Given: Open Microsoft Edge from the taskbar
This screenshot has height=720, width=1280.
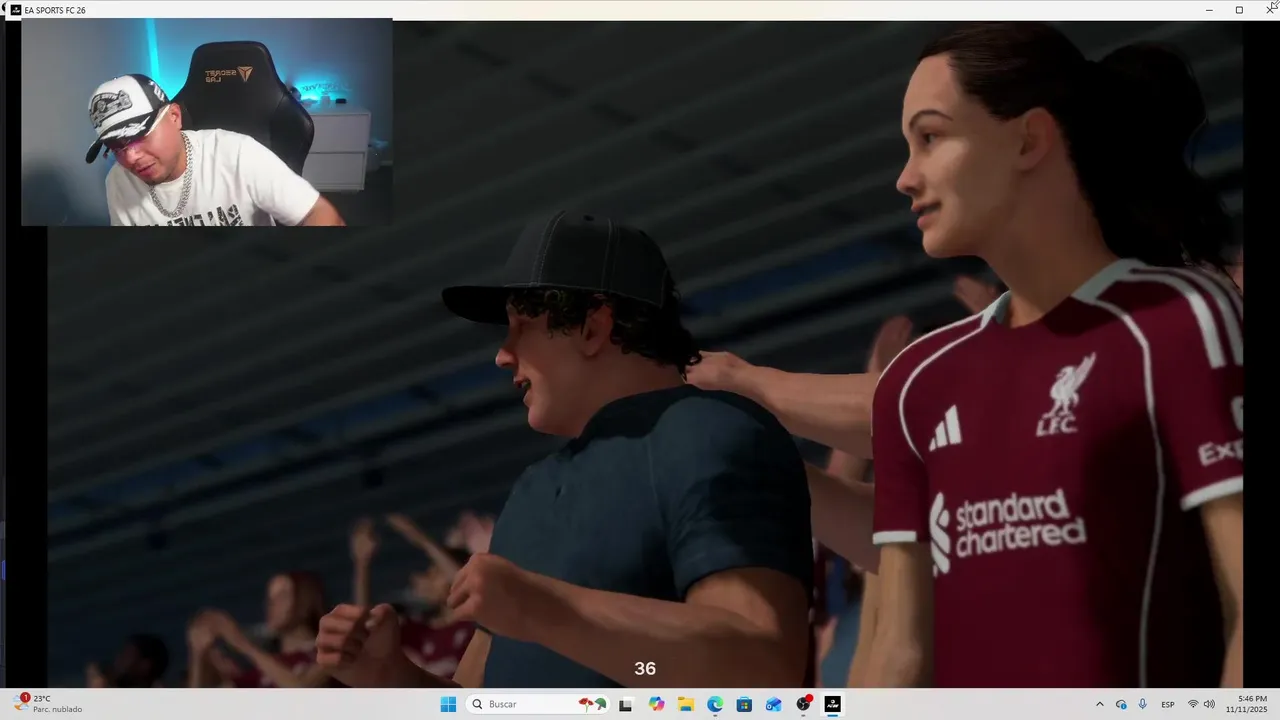Looking at the screenshot, I should (x=715, y=704).
